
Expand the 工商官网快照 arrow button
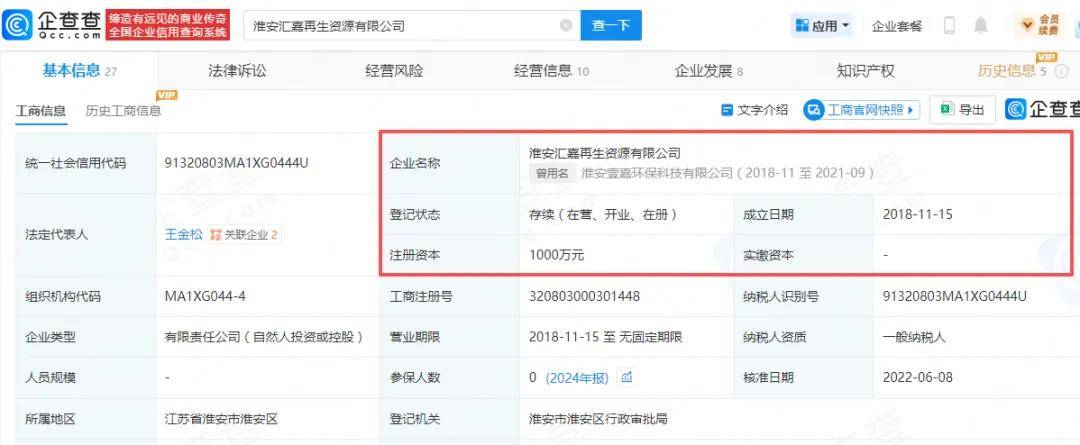coord(911,110)
